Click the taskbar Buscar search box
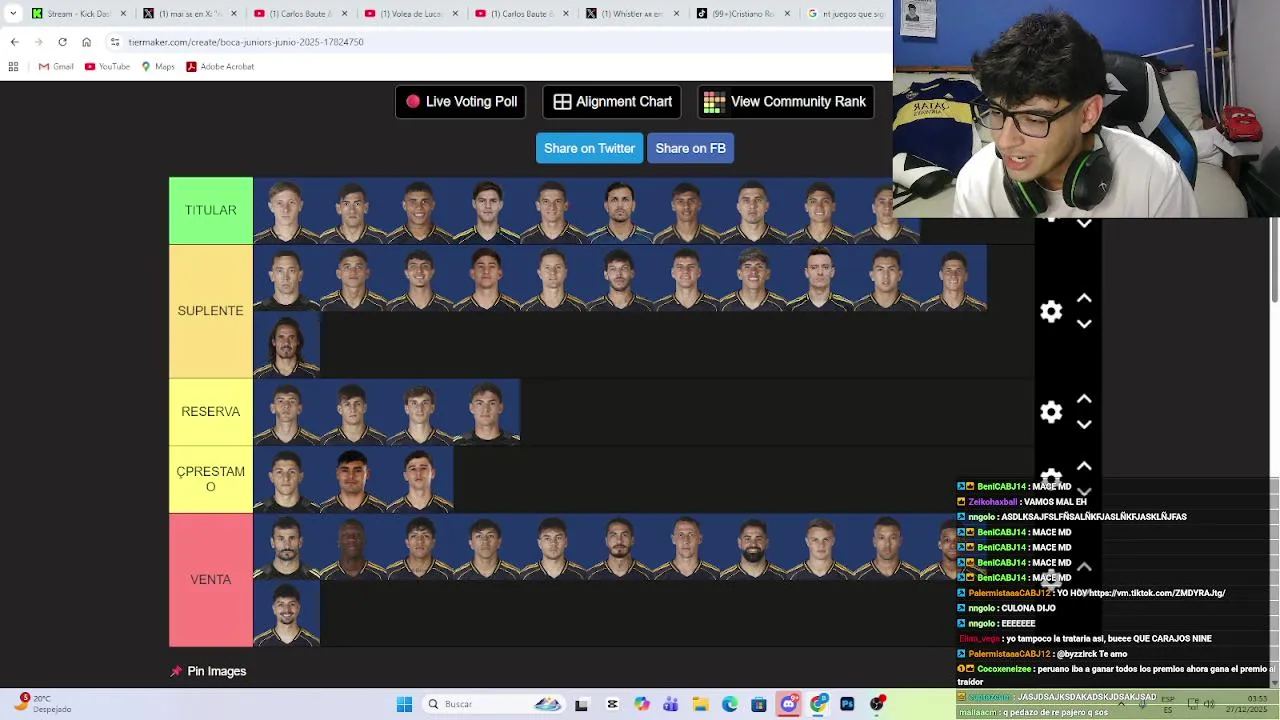This screenshot has height=720, width=1280. pos(494,704)
